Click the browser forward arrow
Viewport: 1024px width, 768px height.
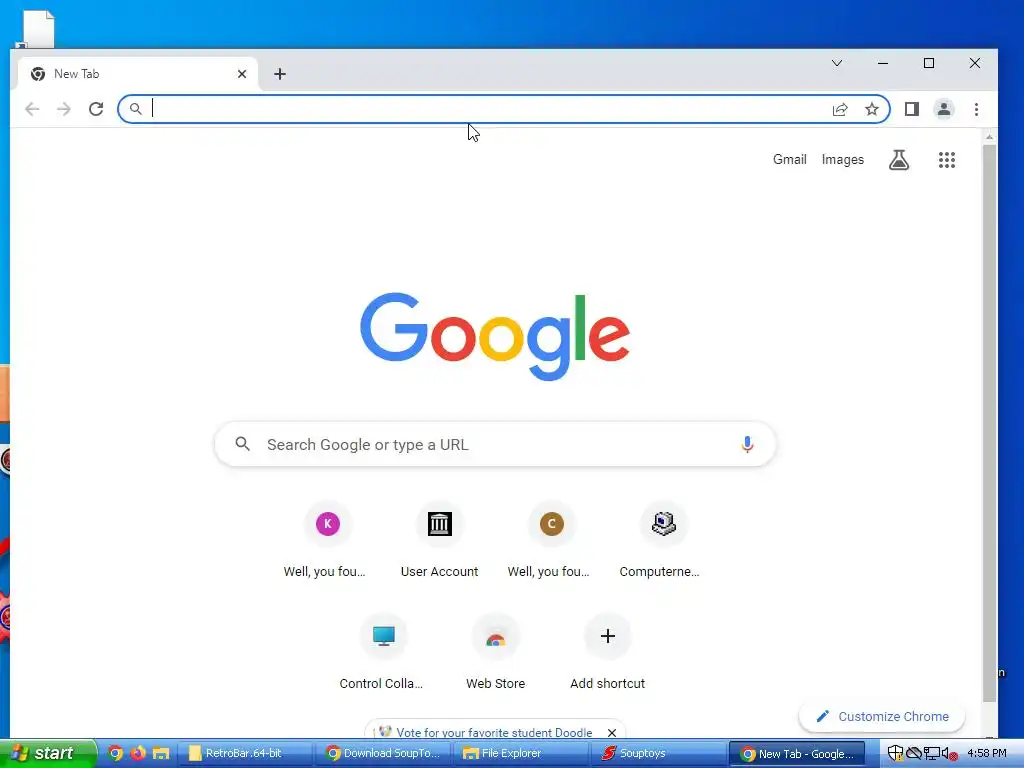coord(63,109)
